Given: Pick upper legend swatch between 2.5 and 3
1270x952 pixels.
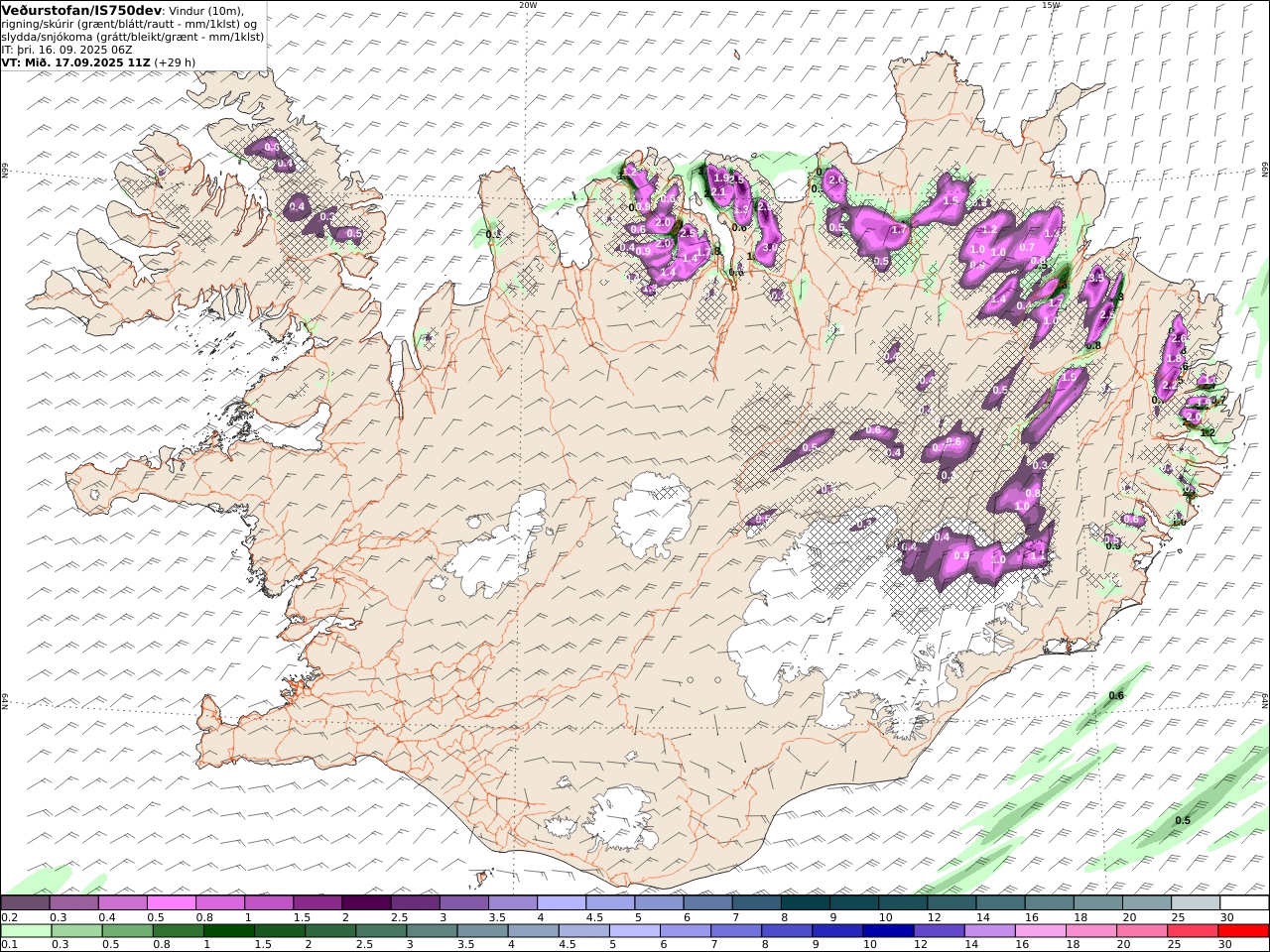Looking at the screenshot, I should click(415, 903).
